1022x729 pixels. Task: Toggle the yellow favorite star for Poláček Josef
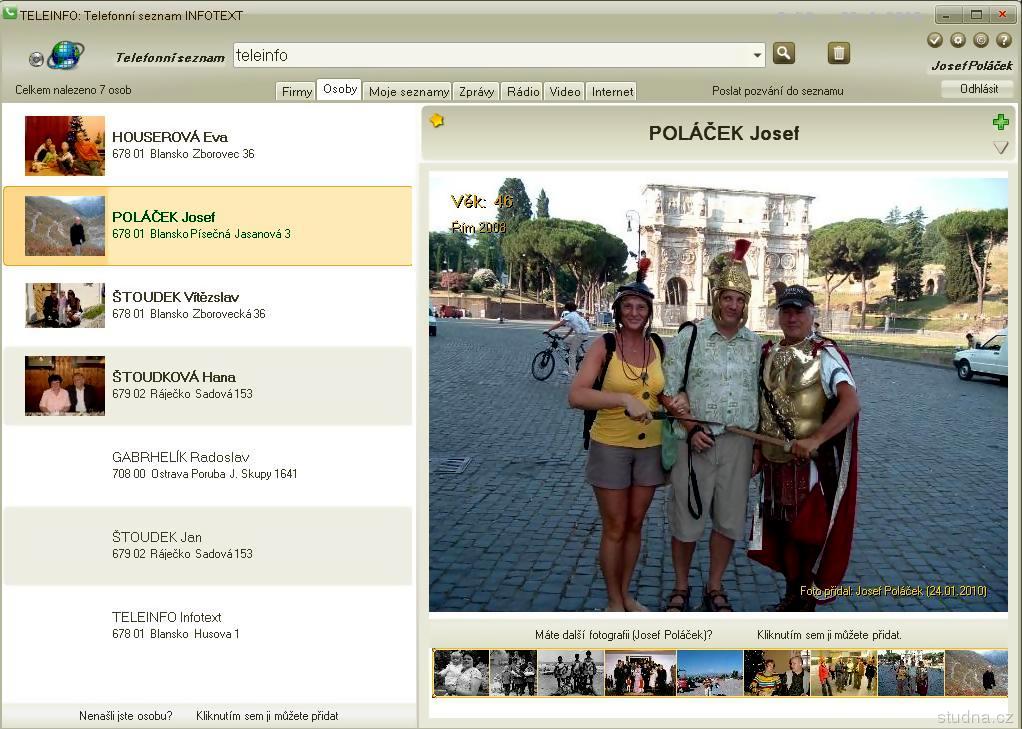437,121
